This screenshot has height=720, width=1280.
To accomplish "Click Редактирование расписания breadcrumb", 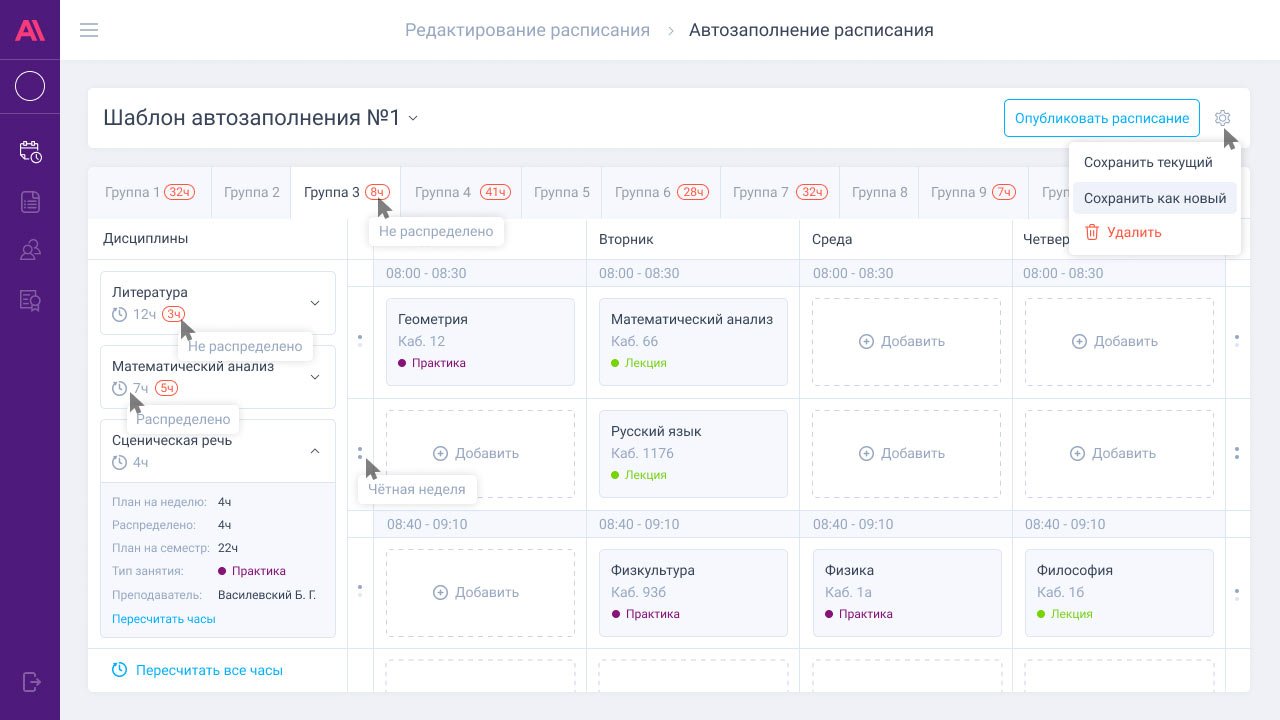I will click(527, 30).
